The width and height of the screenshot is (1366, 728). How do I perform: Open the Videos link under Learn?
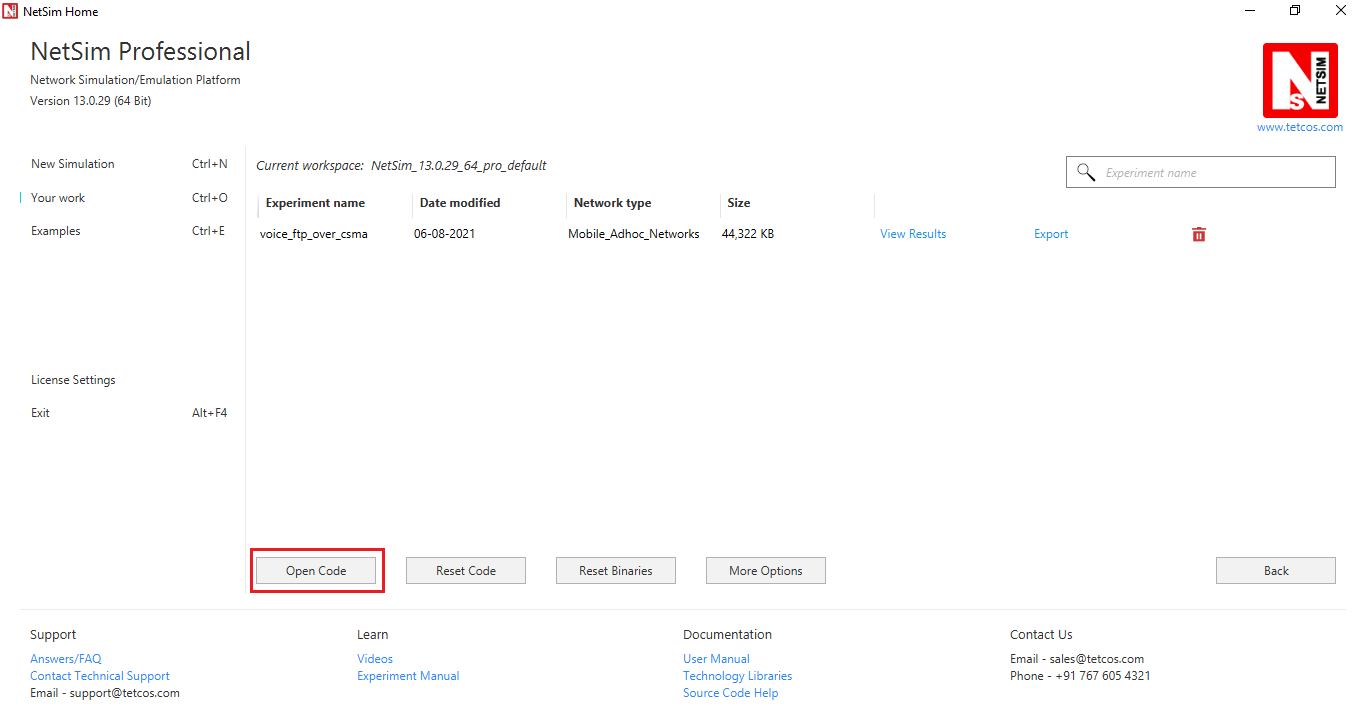tap(375, 659)
